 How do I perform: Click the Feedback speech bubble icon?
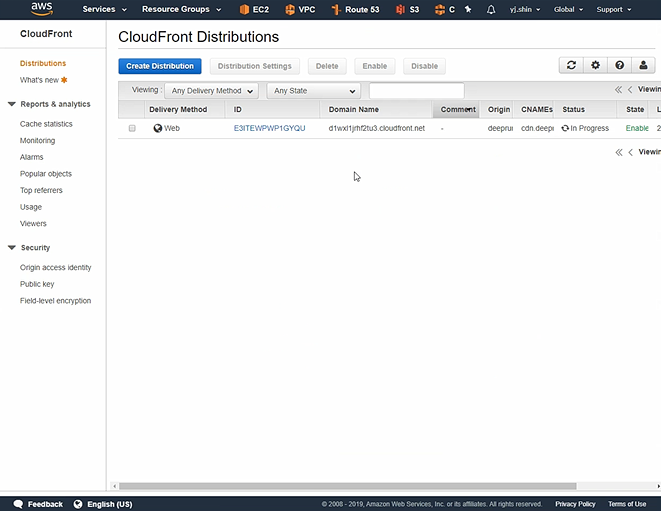pyautogui.click(x=18, y=504)
